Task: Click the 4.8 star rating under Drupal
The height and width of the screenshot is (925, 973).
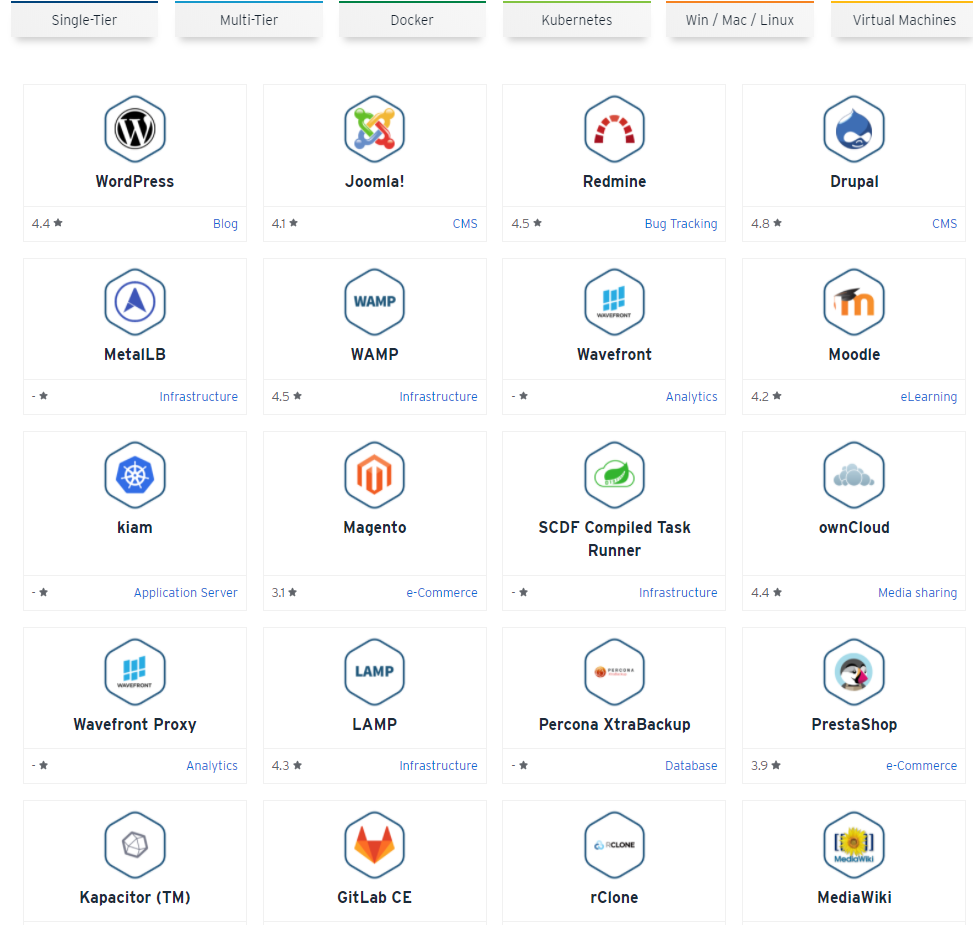Action: [x=766, y=223]
